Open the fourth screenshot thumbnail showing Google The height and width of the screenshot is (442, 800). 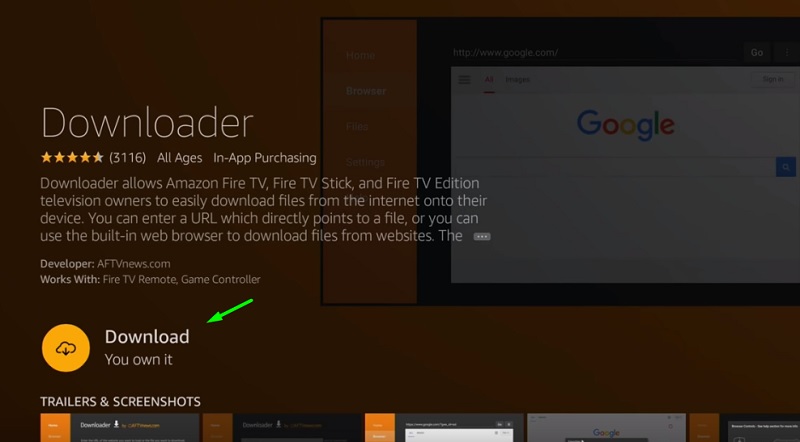(606, 428)
